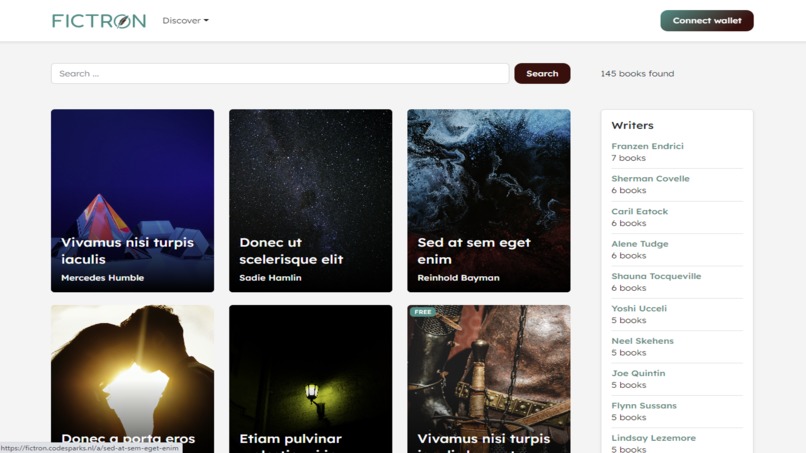Open the Etiam pulvinar book card
The width and height of the screenshot is (806, 453).
[x=310, y=379]
